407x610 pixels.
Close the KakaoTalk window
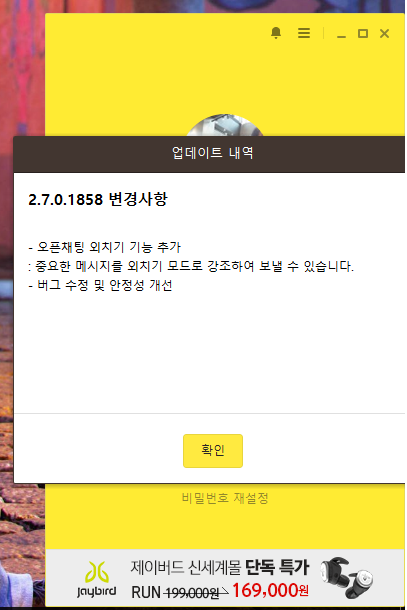[384, 33]
